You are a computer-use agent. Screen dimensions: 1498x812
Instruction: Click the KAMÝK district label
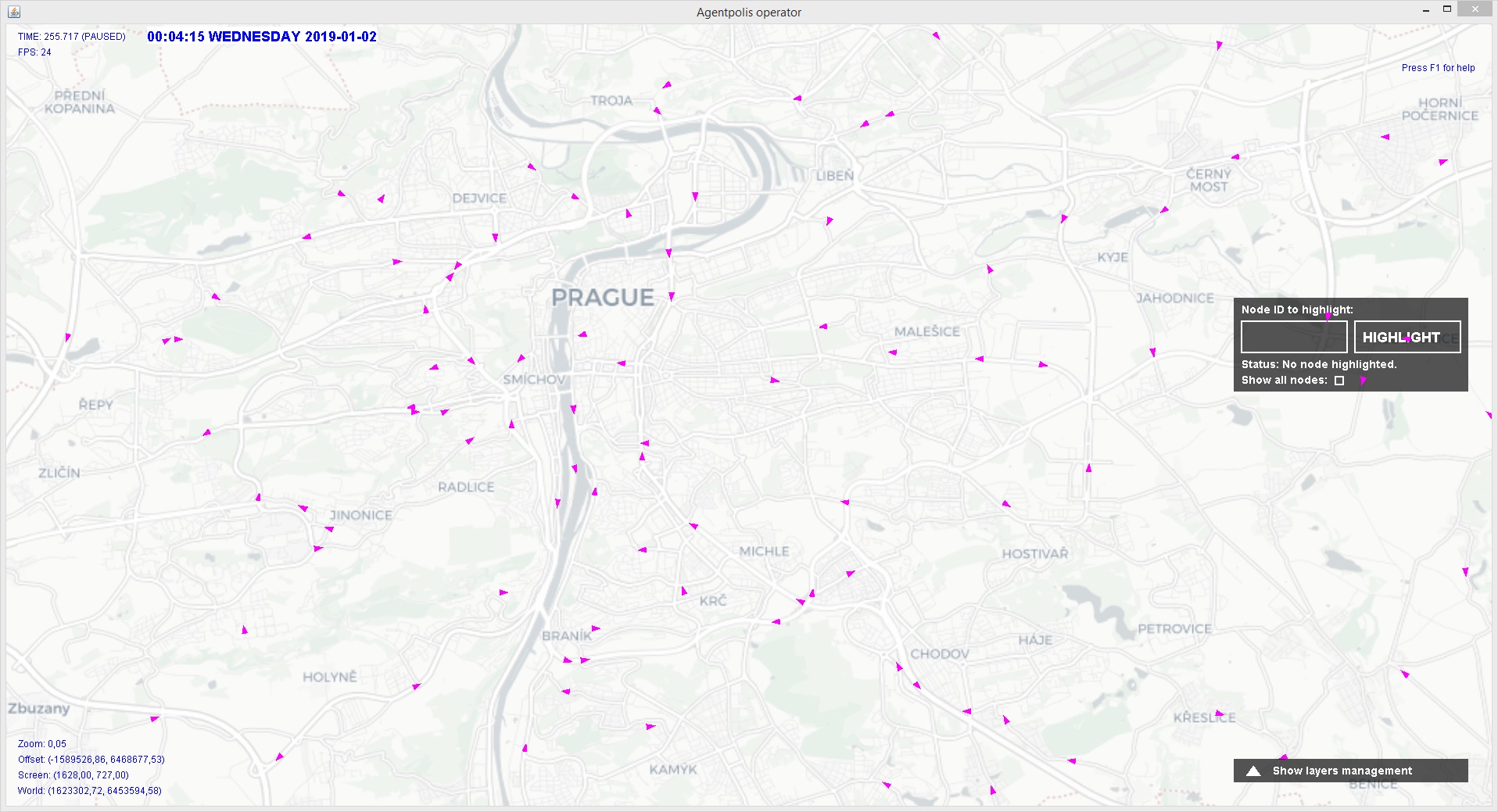pos(673,769)
